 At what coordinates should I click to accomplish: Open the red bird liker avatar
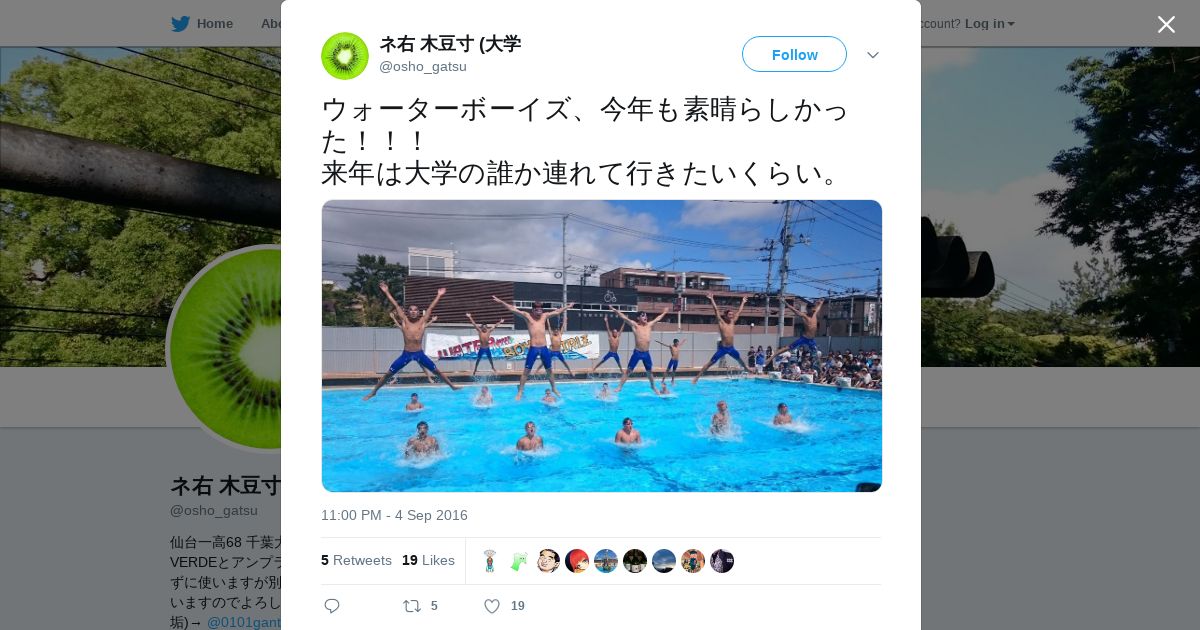point(577,561)
